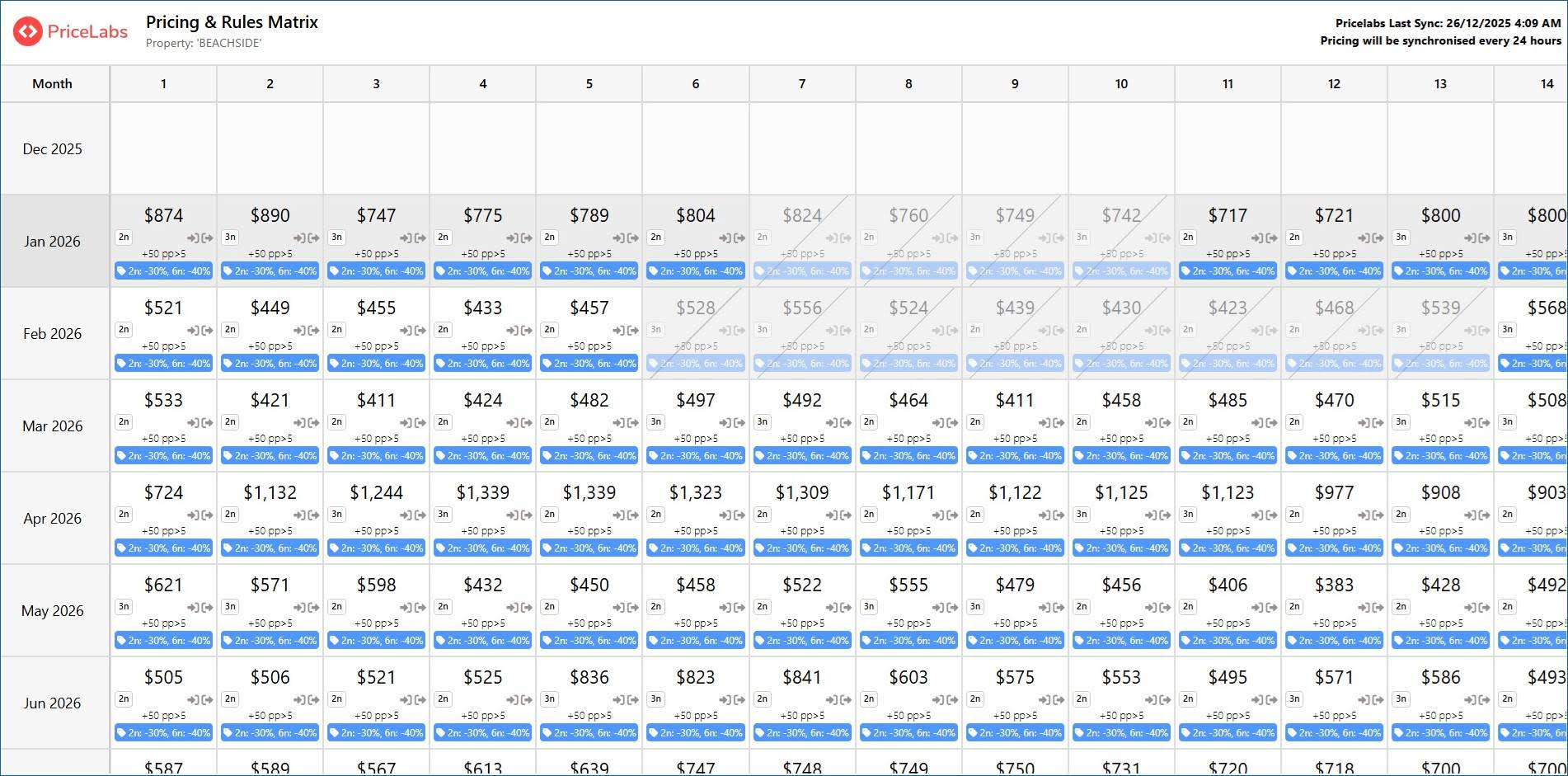Click the discount tag icon on the Feb 2026 day 1 cell
The width and height of the screenshot is (1568, 776).
point(122,364)
